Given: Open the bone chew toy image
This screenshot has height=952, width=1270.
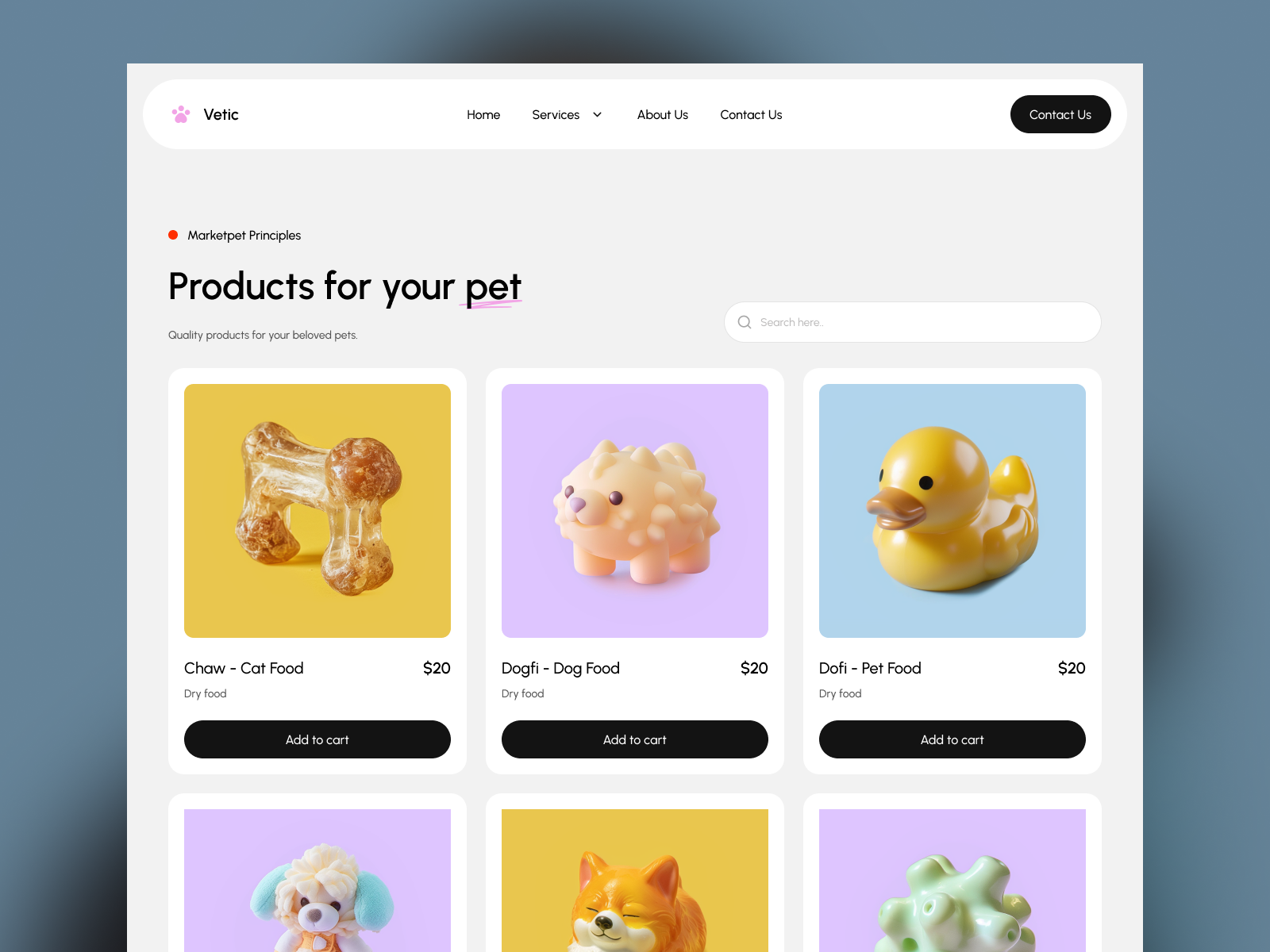Looking at the screenshot, I should [x=317, y=511].
